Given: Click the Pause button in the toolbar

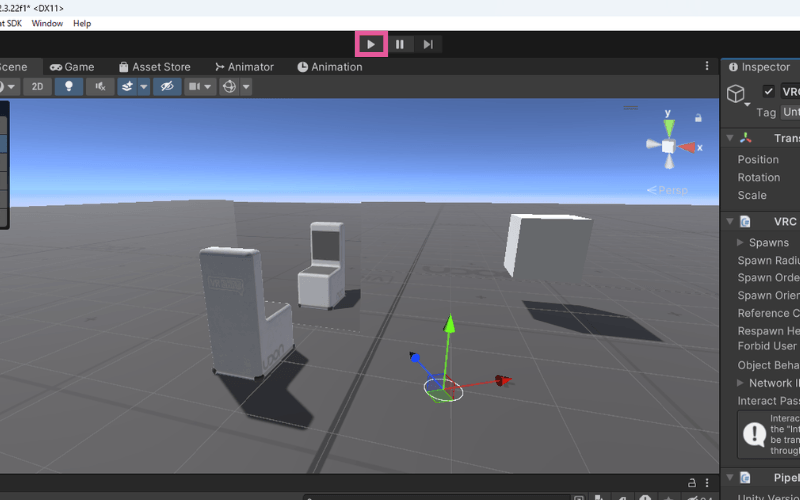Looking at the screenshot, I should [400, 44].
